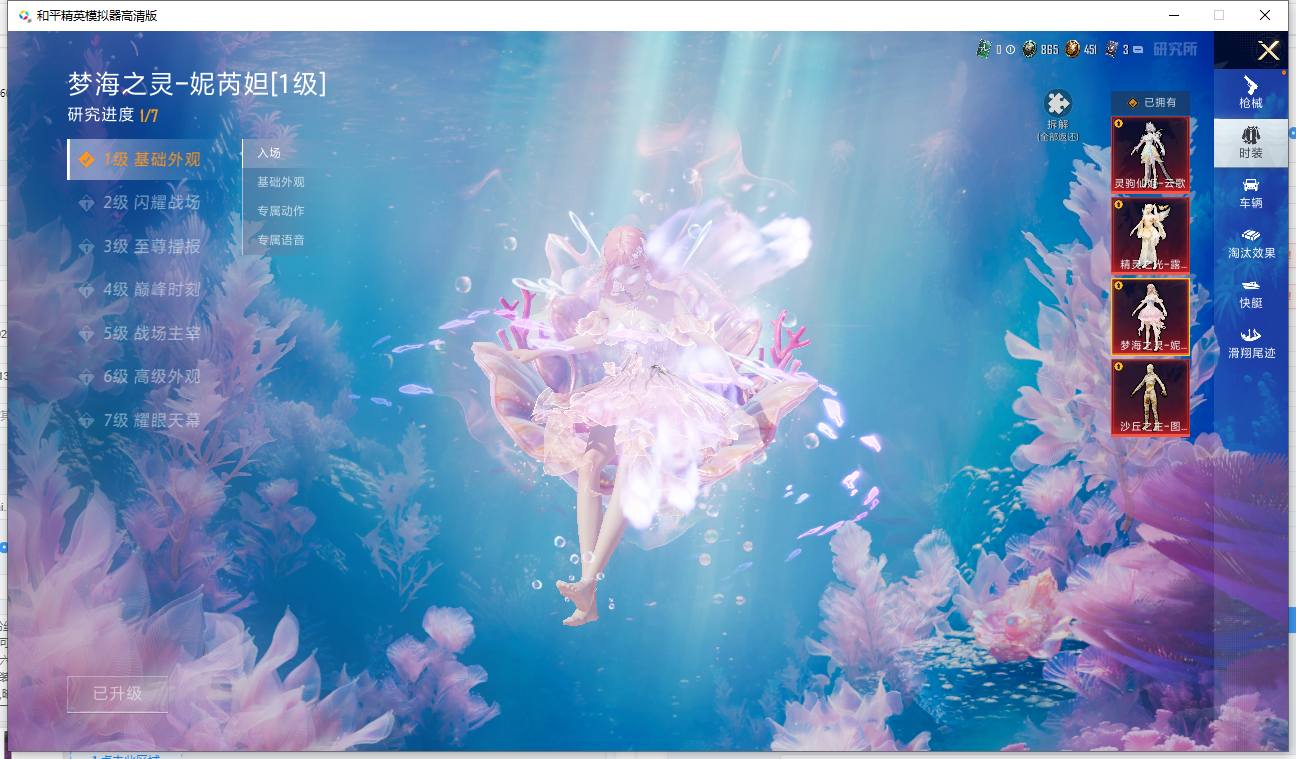
Task: Click the currency icon next to 865
Action: 1029,49
